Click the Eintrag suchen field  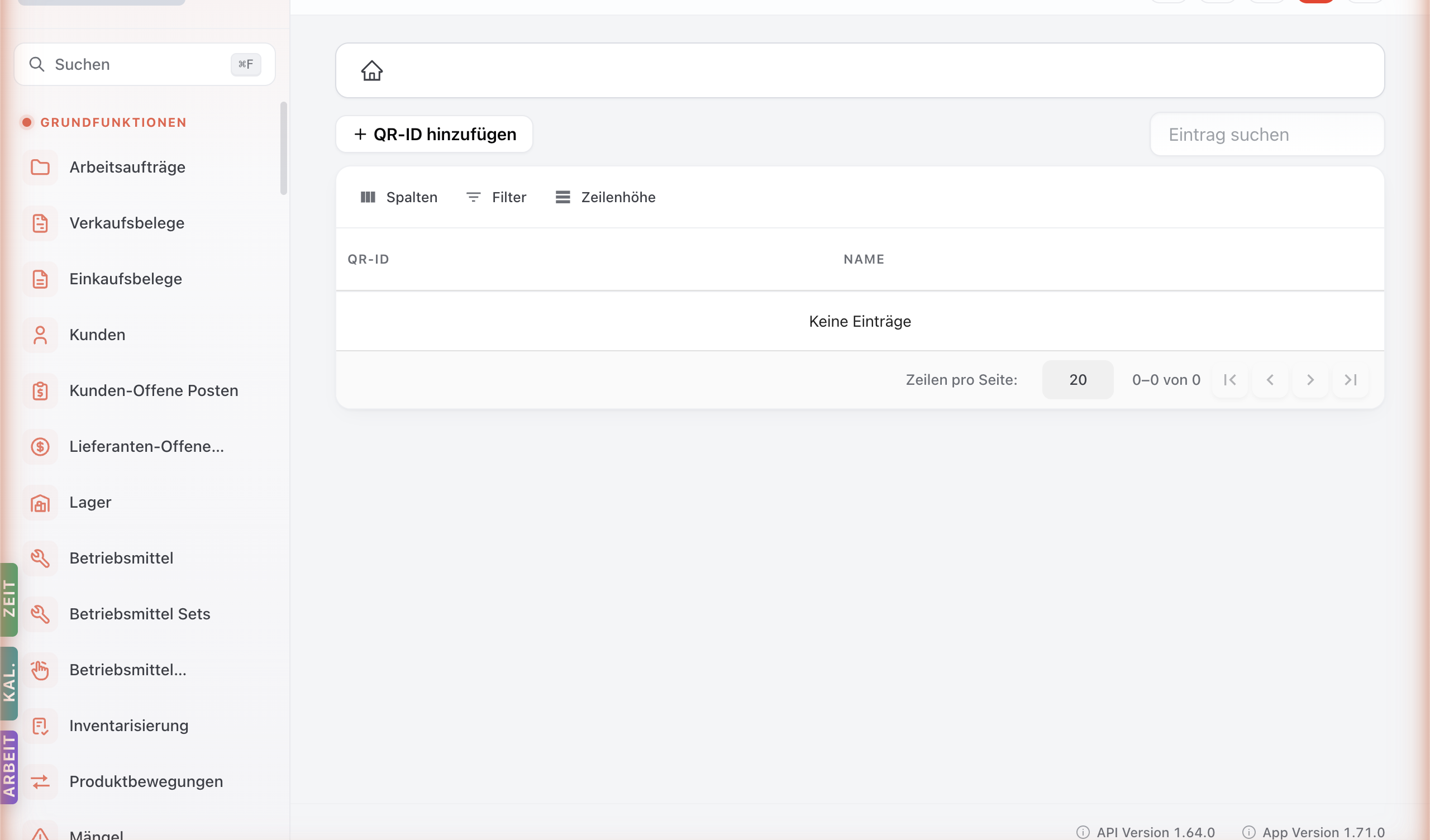(1267, 135)
